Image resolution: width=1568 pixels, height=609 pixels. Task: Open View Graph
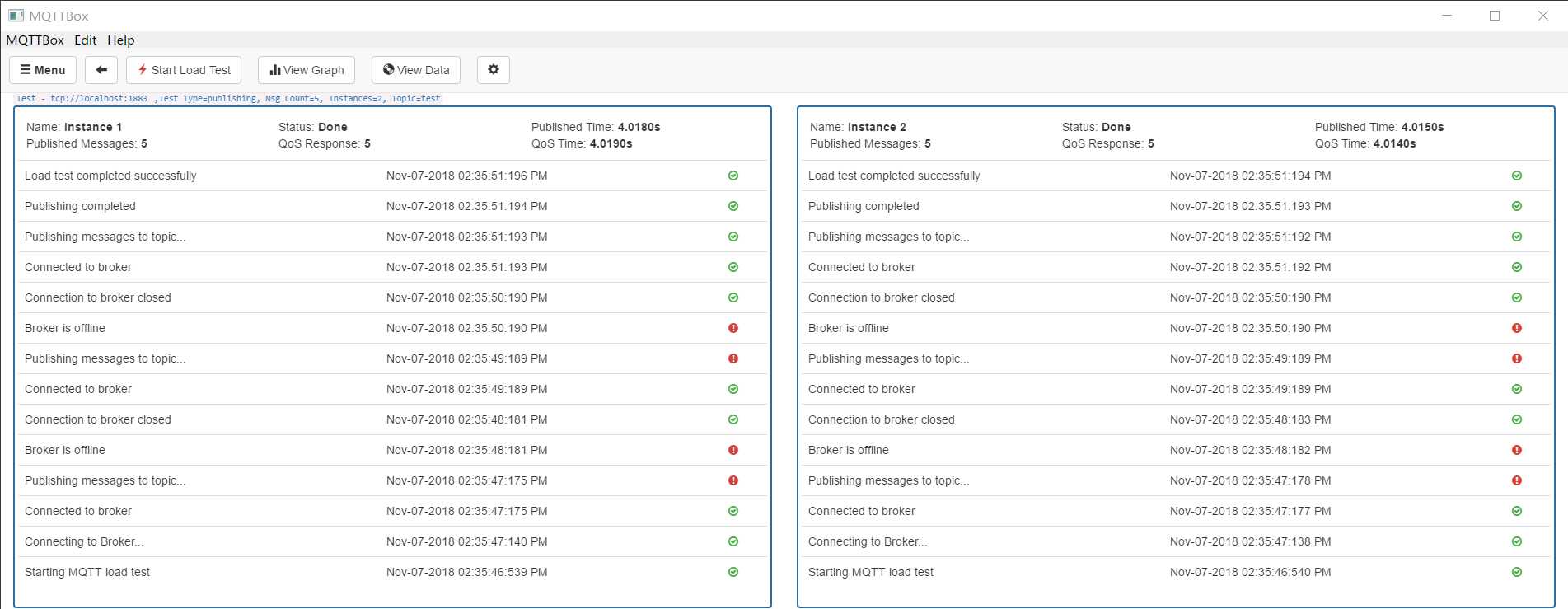[x=307, y=70]
